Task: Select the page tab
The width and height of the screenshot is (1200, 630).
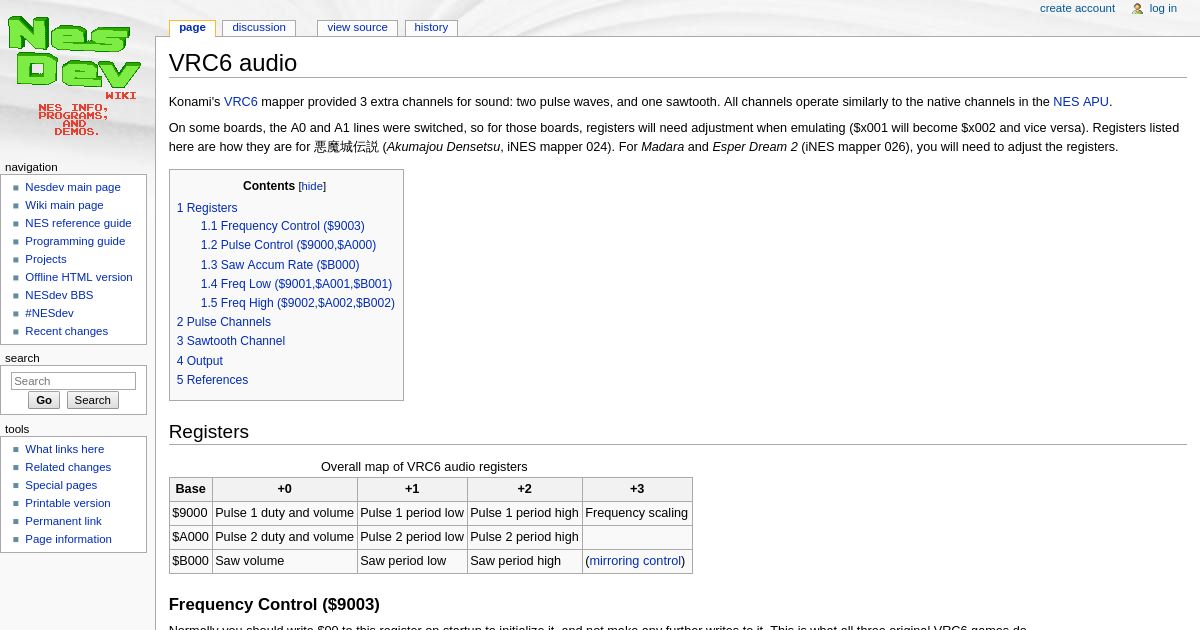Action: point(192,28)
